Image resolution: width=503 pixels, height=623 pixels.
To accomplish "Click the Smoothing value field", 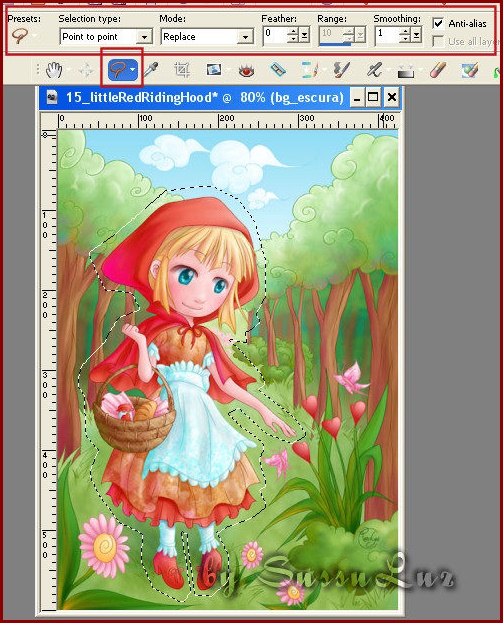I will point(387,35).
